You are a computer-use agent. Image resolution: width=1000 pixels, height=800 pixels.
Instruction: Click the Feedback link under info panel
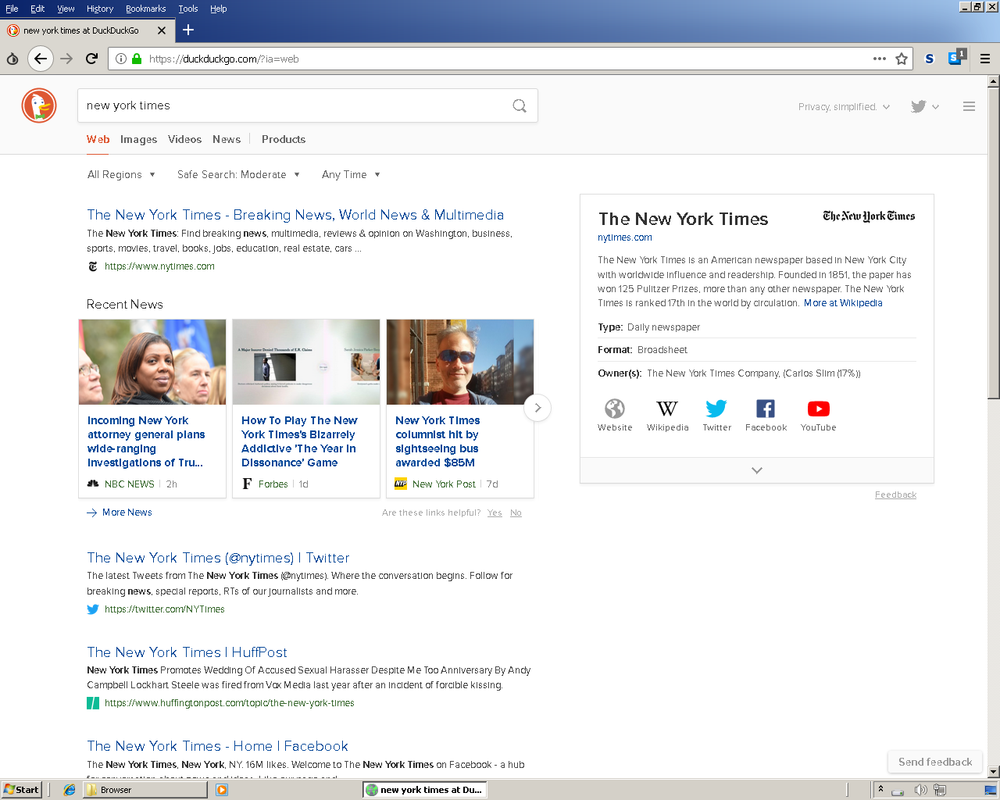click(x=895, y=494)
